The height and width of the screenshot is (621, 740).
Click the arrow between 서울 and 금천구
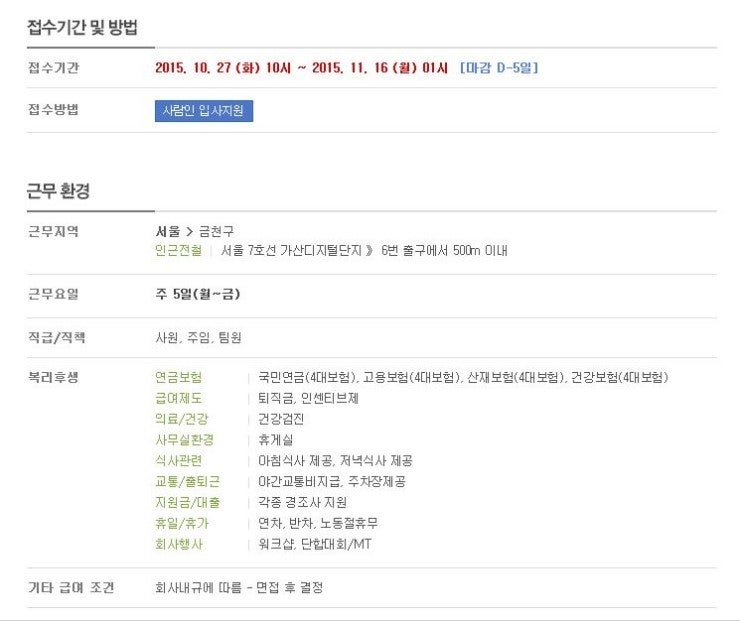189,231
